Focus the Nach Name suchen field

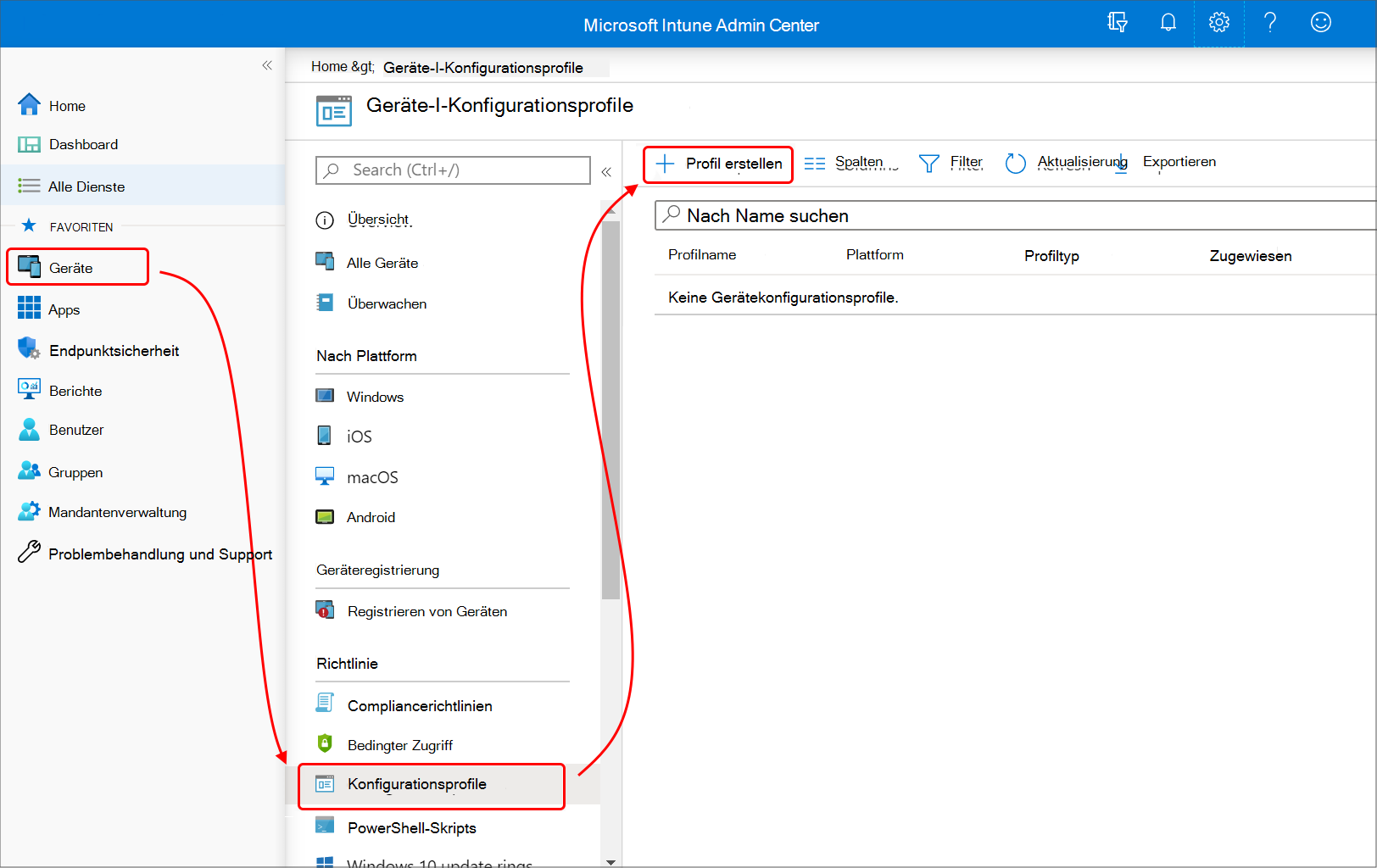click(x=1016, y=215)
